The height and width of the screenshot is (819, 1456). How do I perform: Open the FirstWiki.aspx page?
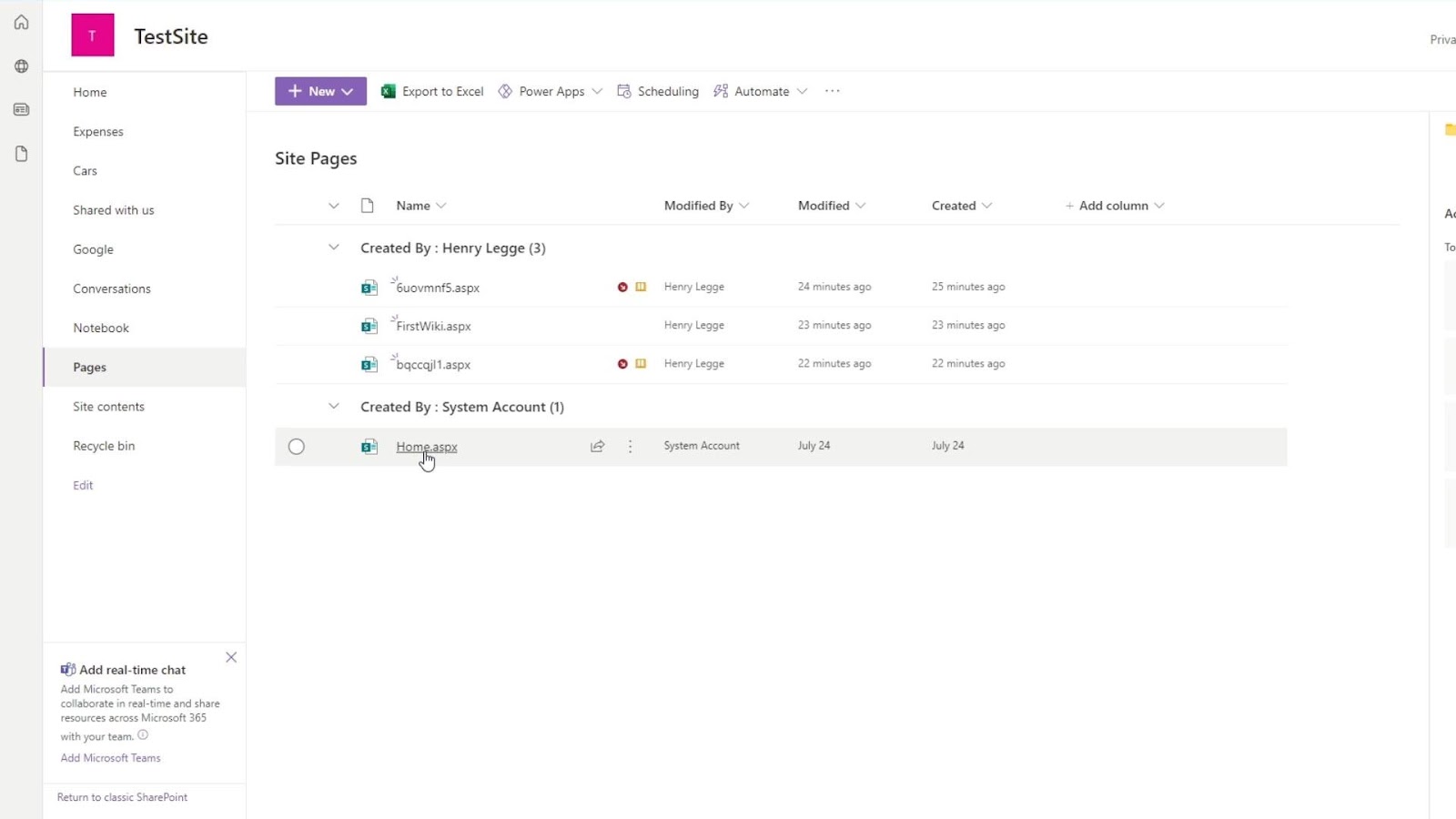tap(434, 326)
